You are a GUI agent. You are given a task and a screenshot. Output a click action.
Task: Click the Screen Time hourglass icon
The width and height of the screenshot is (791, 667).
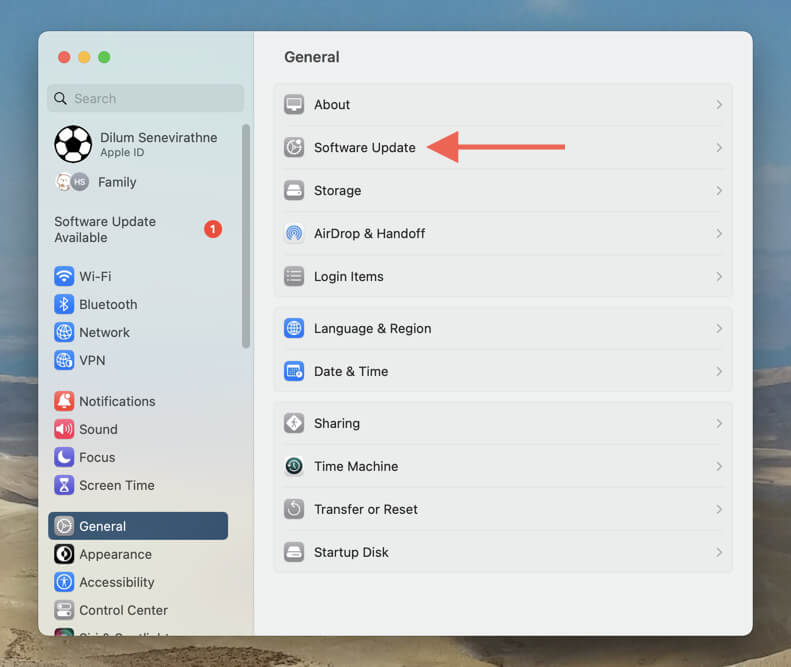point(64,485)
